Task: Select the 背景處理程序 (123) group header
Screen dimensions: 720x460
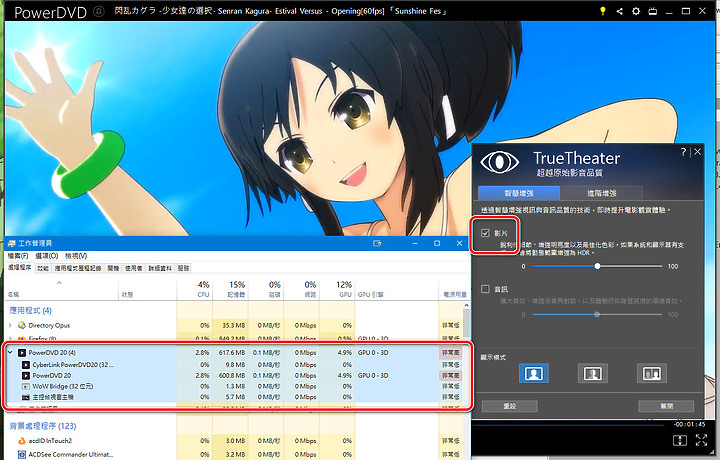Action: [43, 426]
